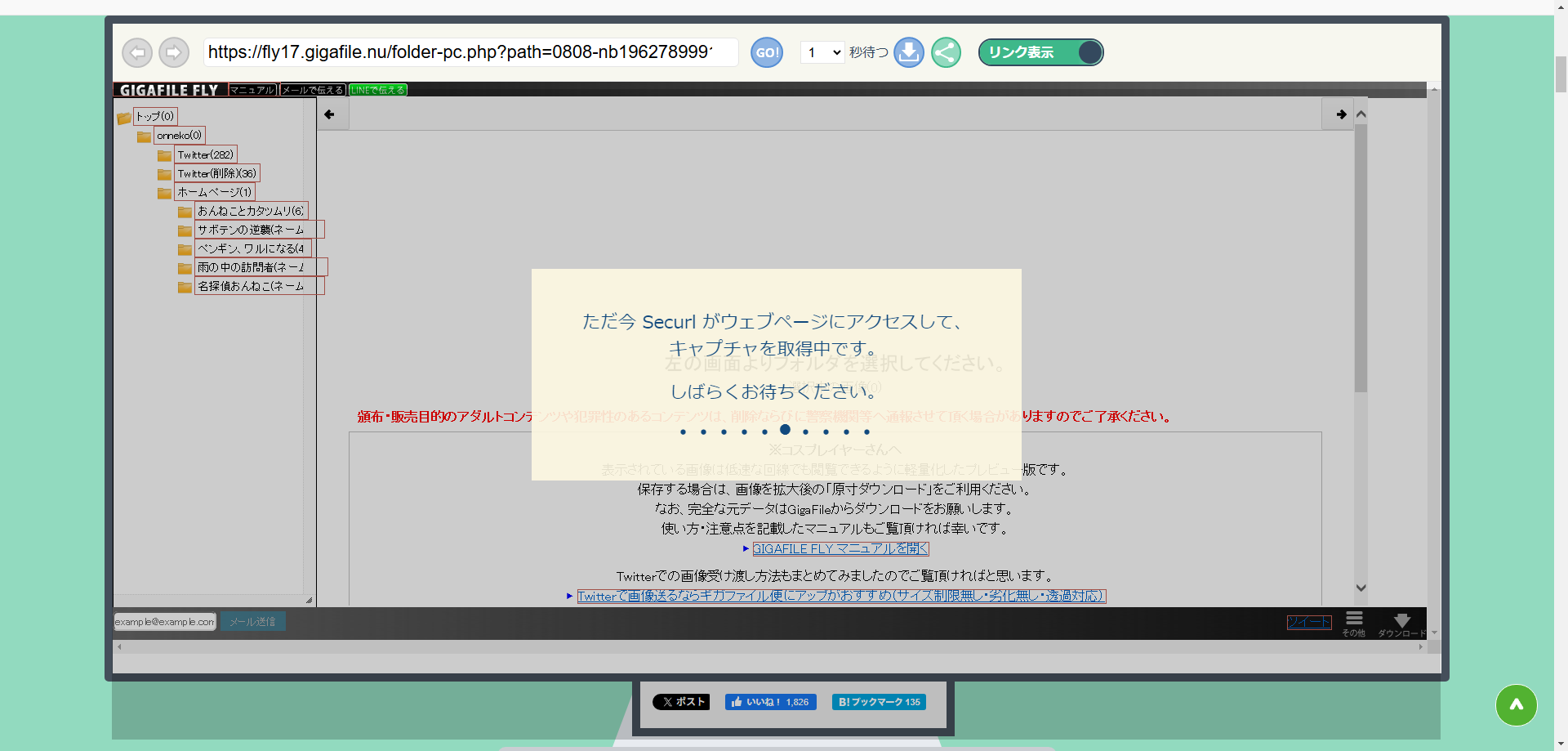Click the browser back arrow icon
The image size is (1568, 751).
coord(137,53)
